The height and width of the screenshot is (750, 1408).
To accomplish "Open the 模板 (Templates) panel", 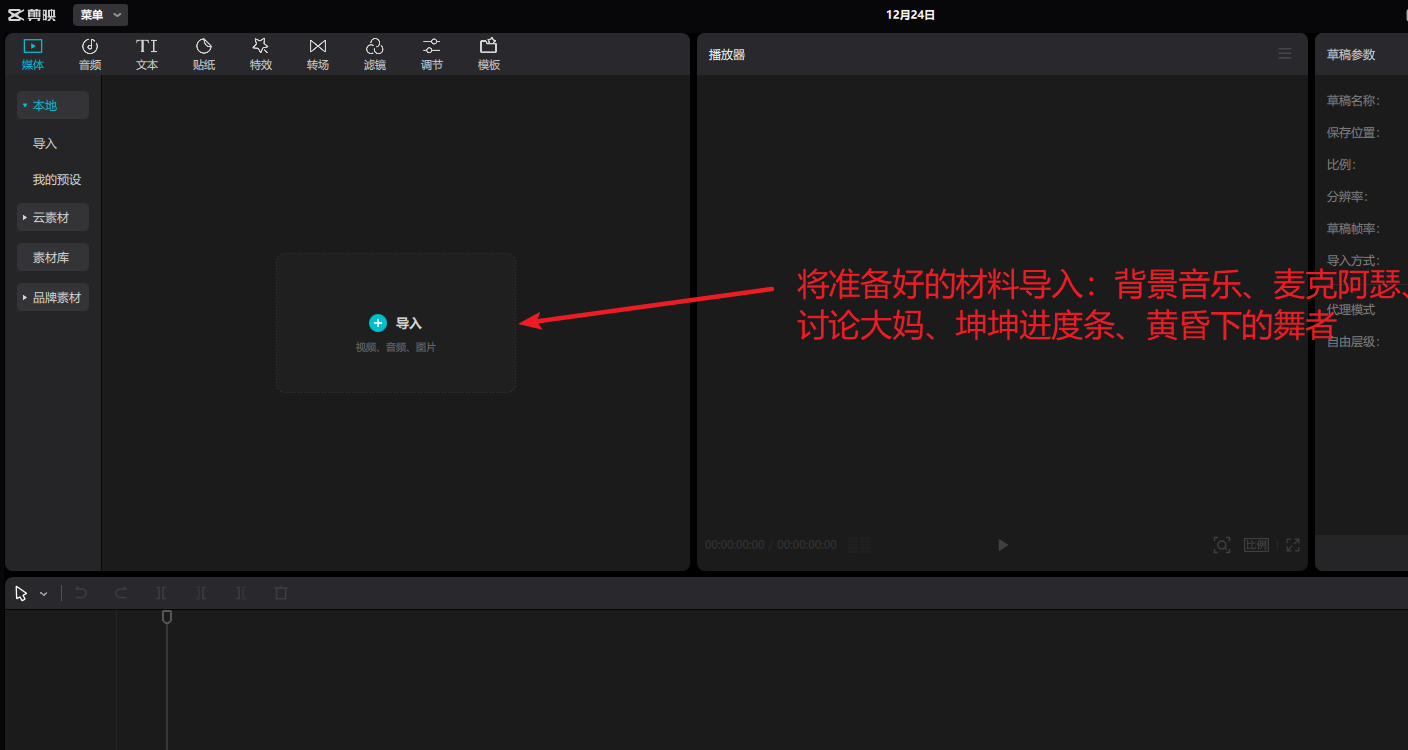I will pos(489,54).
